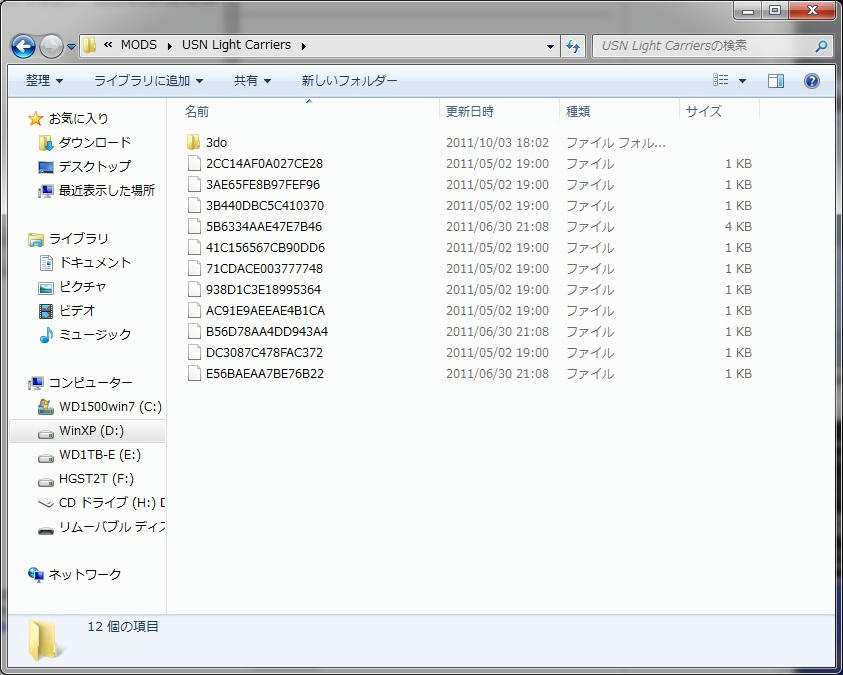Click file name DC3087C478FAC372
The image size is (843, 675).
[x=264, y=353]
